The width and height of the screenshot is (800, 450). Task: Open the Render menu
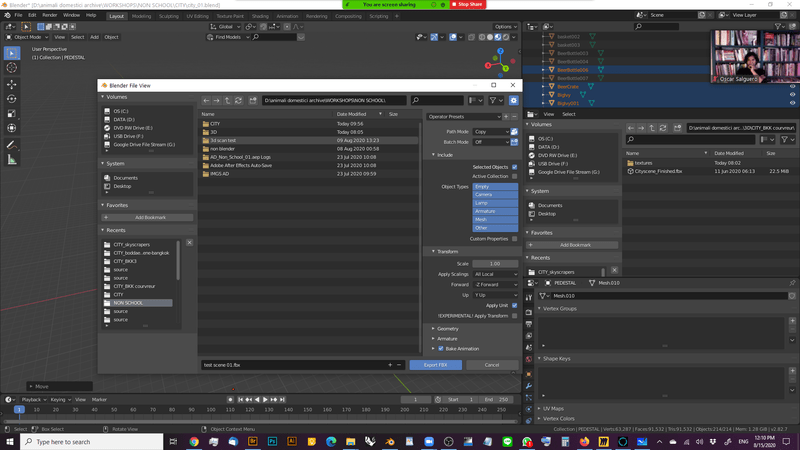coord(49,16)
